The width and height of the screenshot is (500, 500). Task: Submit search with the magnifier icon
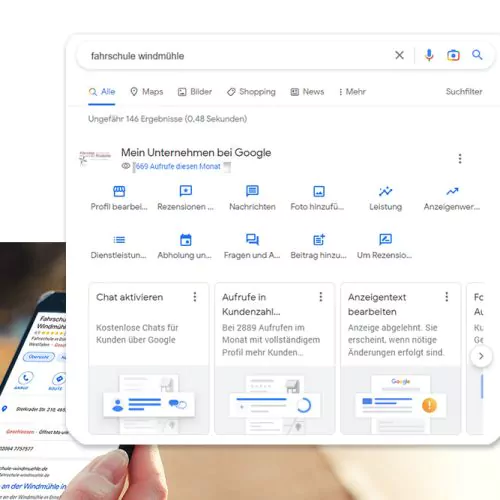click(x=477, y=55)
